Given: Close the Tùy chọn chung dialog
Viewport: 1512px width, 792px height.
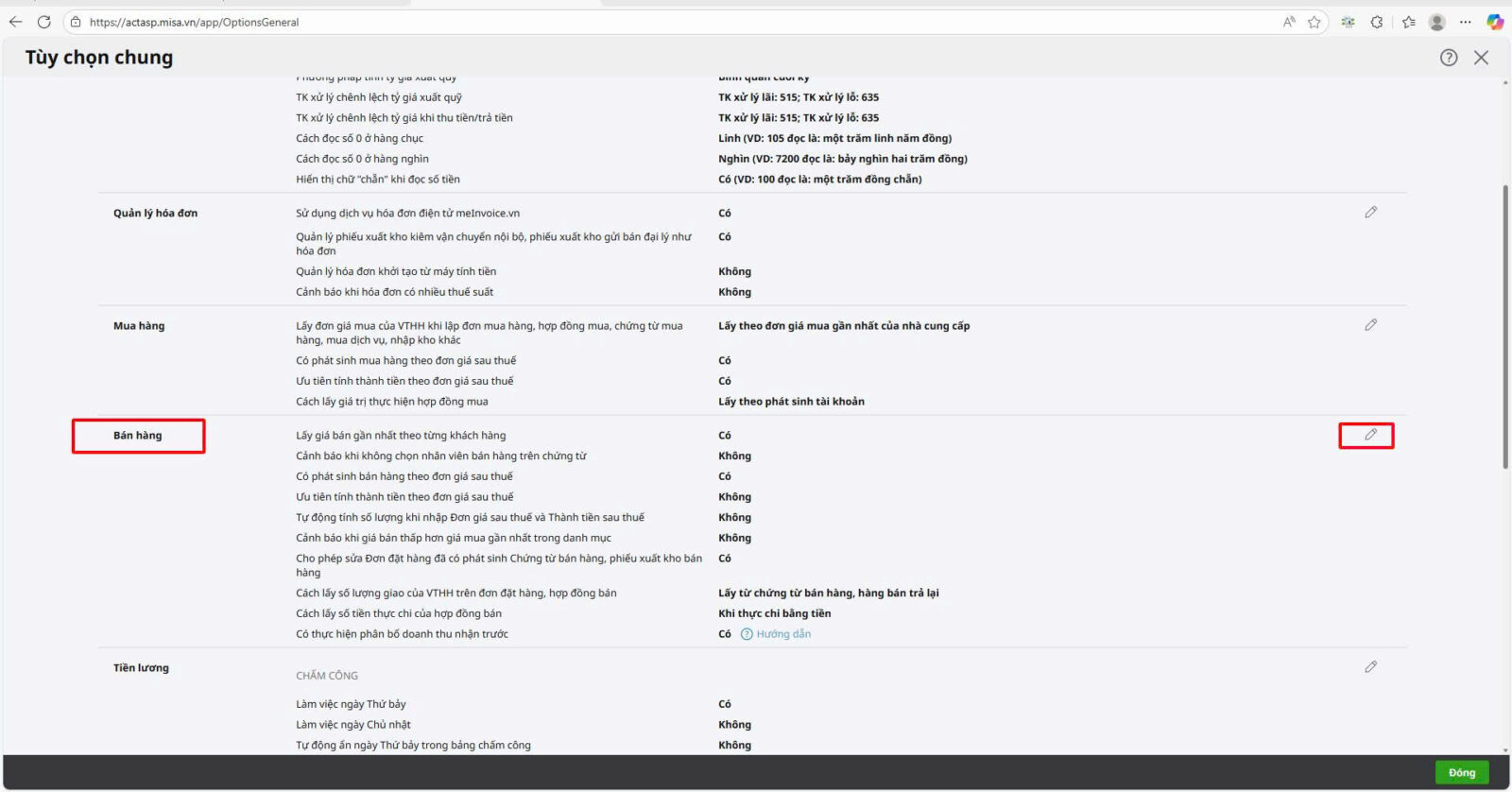Looking at the screenshot, I should pyautogui.click(x=1481, y=58).
